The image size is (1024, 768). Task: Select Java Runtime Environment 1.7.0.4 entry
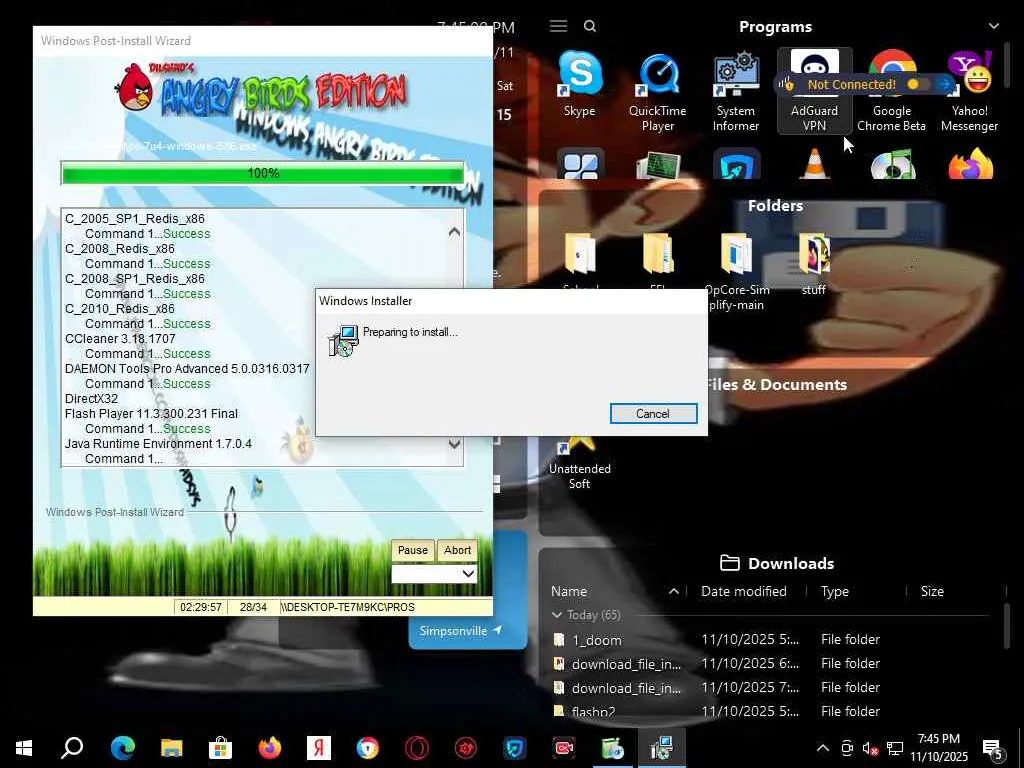(158, 443)
